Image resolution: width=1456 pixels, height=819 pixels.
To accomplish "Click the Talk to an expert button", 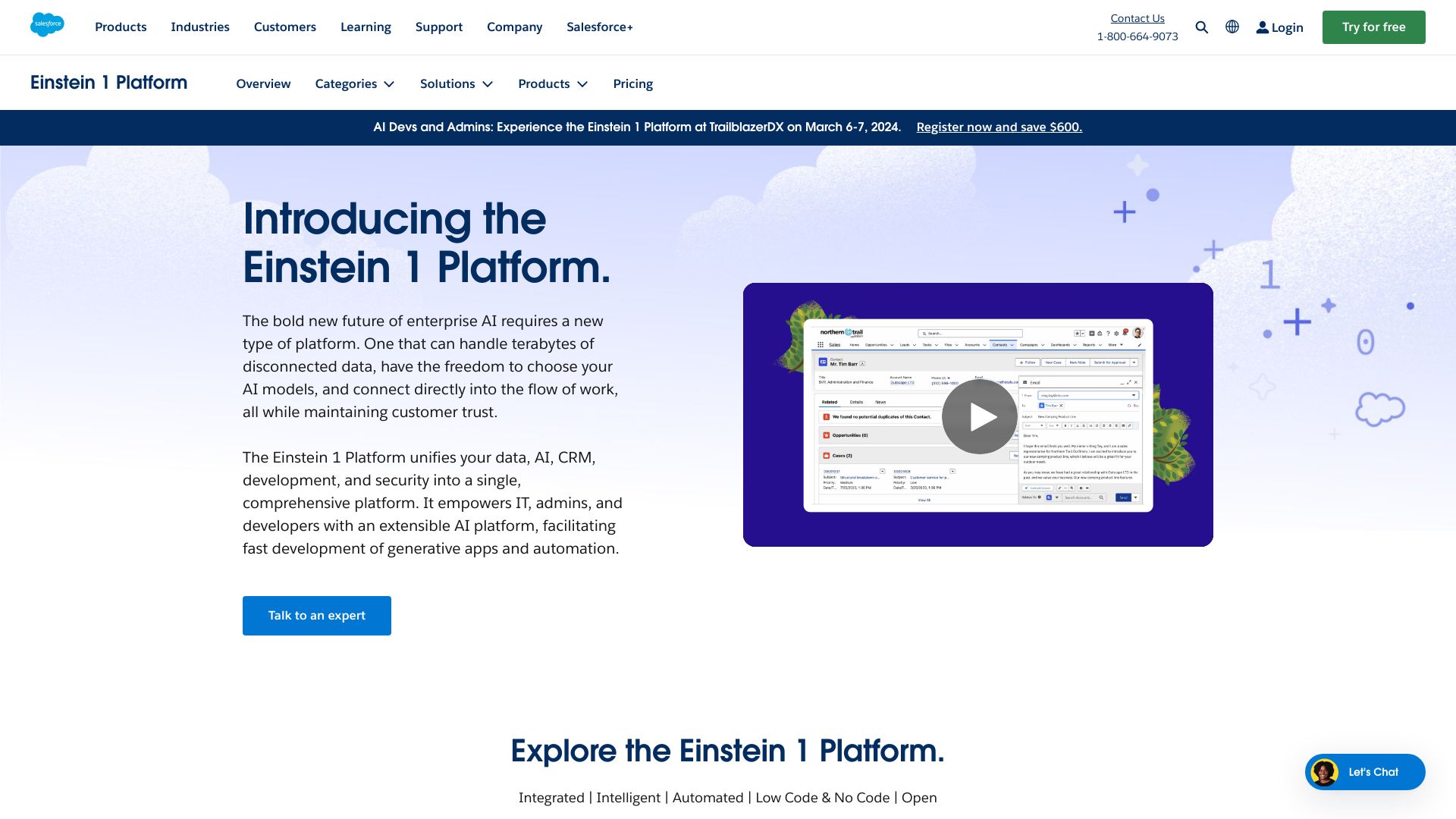I will (317, 615).
